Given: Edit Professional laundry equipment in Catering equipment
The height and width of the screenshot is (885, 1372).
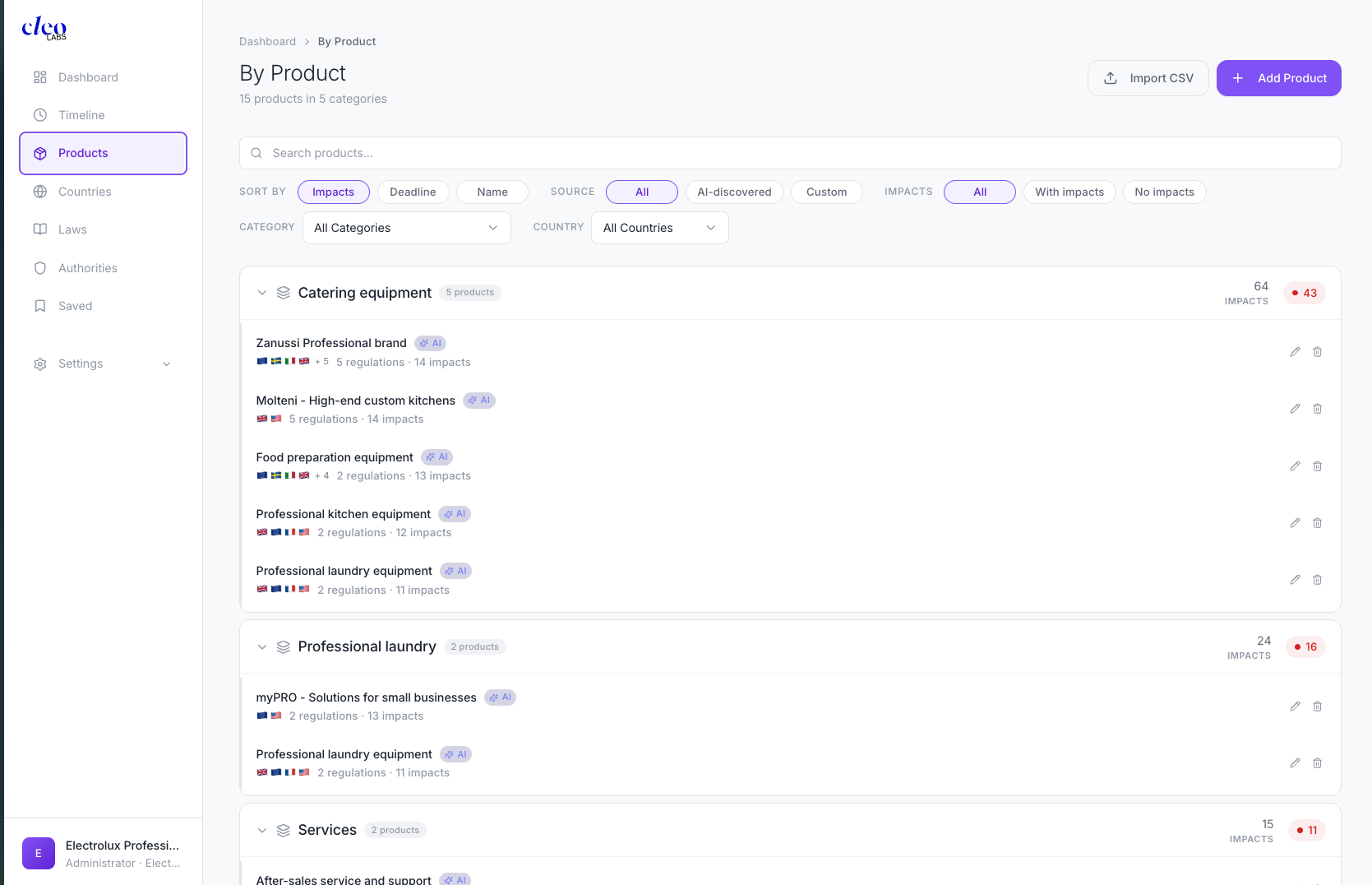Looking at the screenshot, I should (x=1295, y=580).
